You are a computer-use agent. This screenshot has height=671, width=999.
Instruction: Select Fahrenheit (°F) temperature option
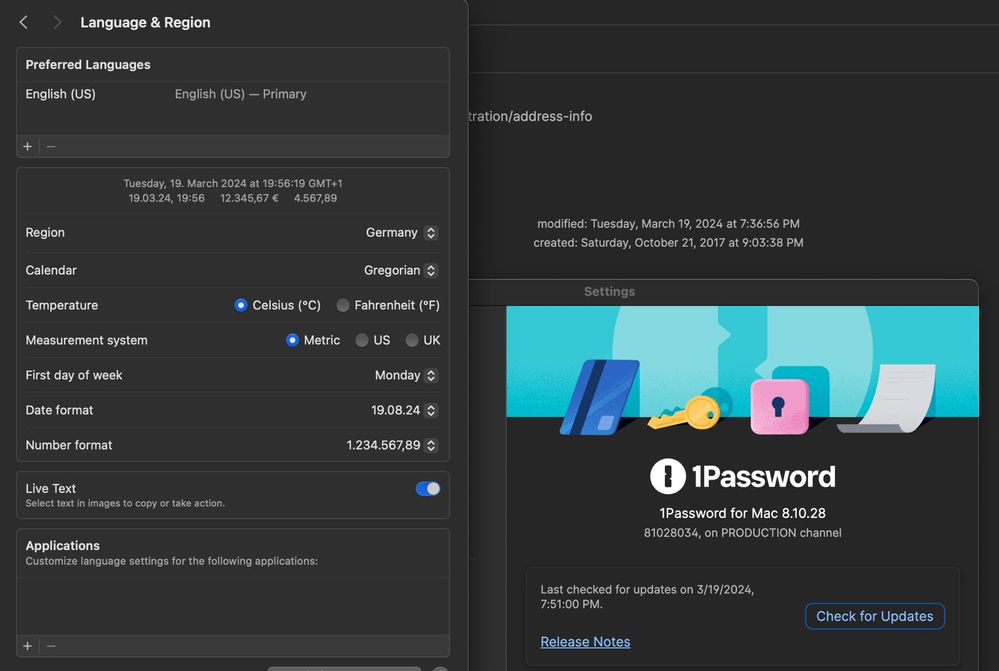click(x=343, y=305)
